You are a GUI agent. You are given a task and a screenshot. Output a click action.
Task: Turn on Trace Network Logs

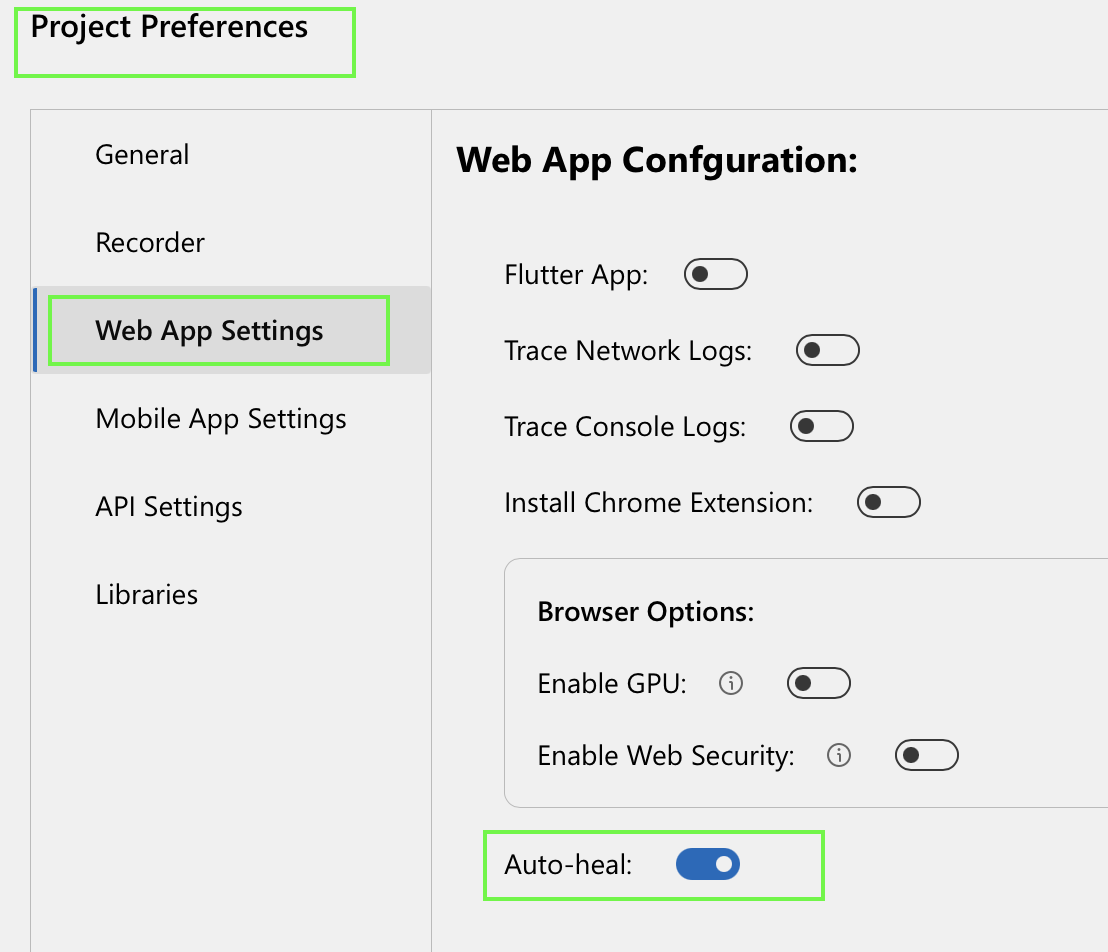(827, 350)
